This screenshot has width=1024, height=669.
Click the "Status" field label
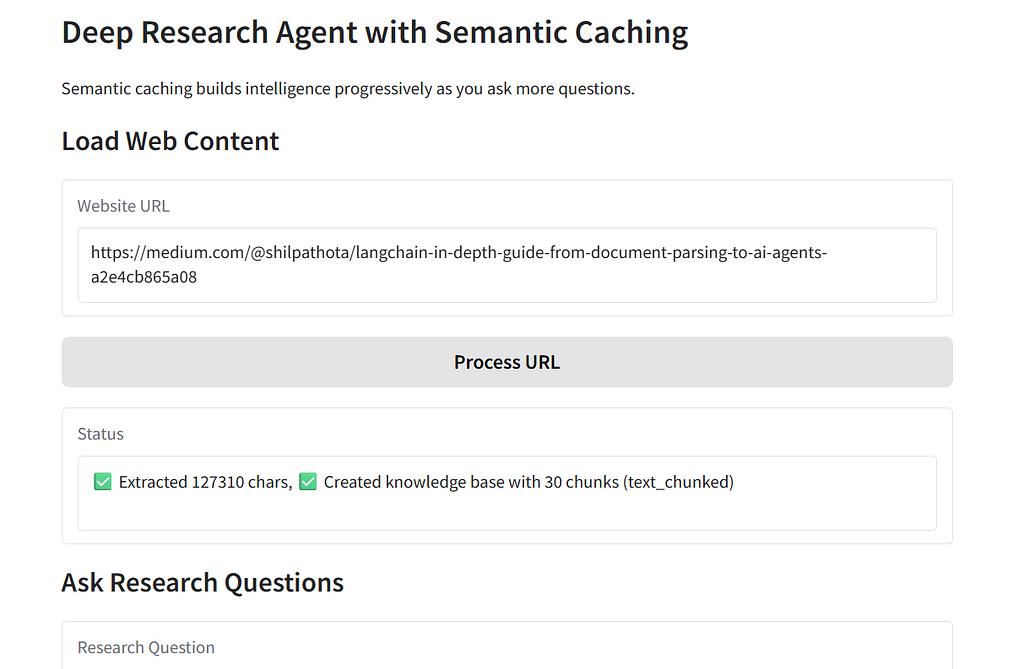[101, 434]
